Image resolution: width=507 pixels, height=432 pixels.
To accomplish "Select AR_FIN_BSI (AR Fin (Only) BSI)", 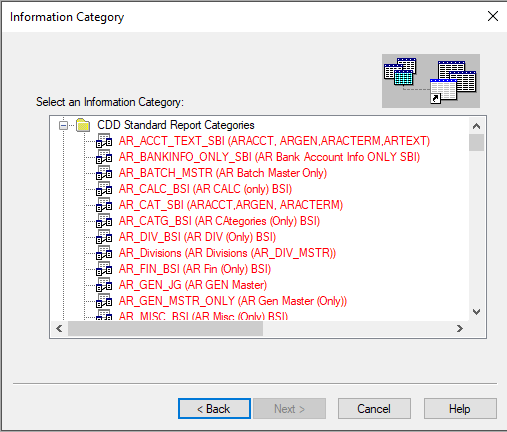I will coord(195,269).
